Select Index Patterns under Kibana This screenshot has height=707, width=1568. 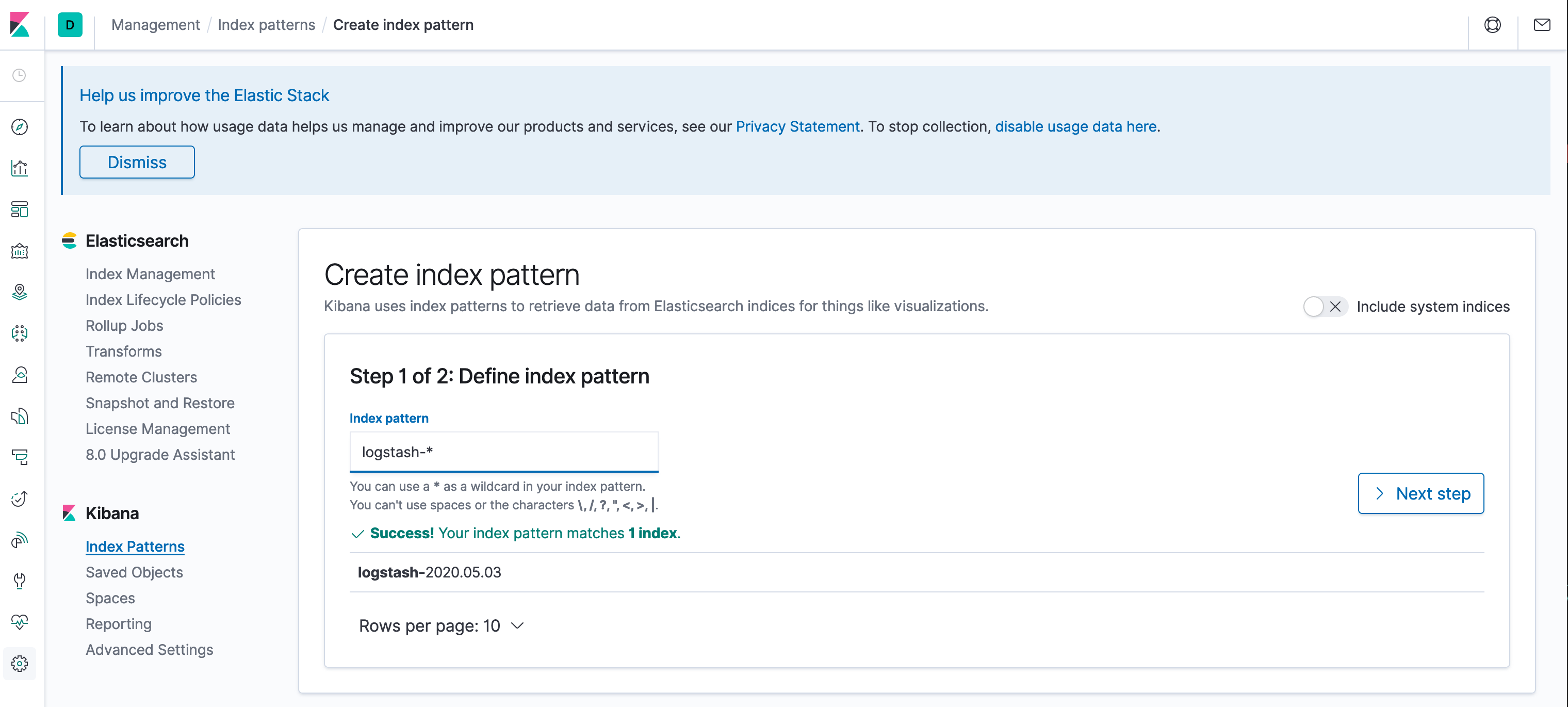click(x=135, y=546)
